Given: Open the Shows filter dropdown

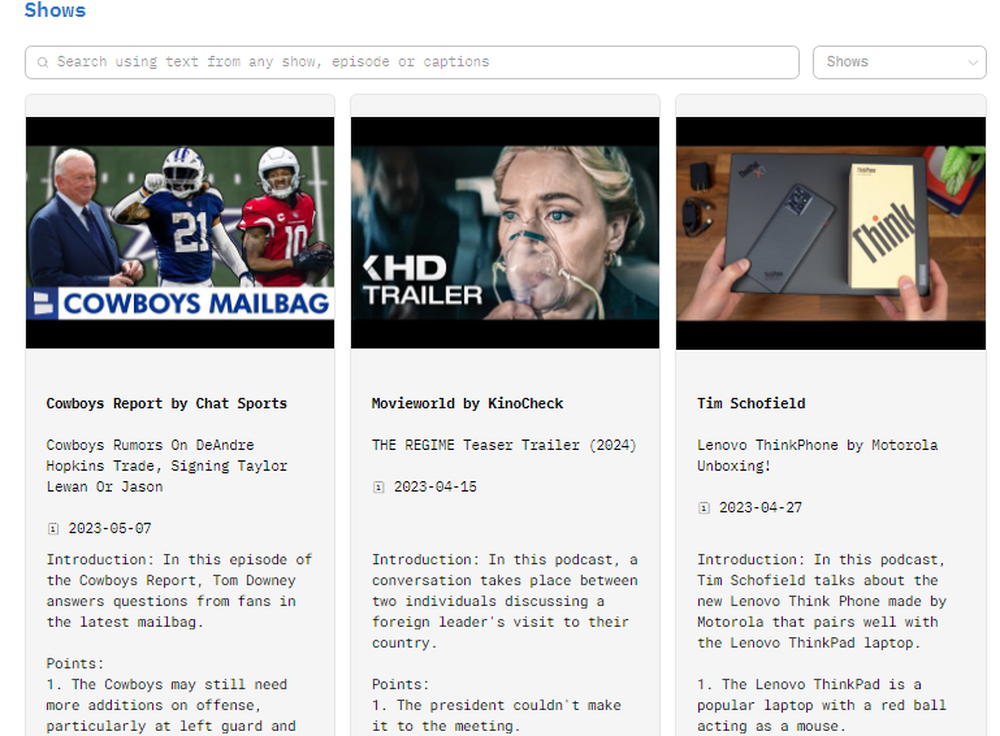Looking at the screenshot, I should [899, 62].
